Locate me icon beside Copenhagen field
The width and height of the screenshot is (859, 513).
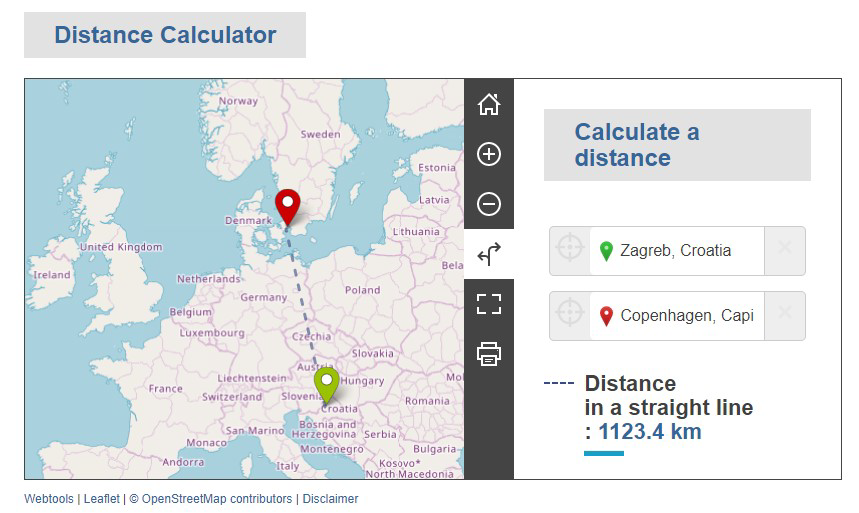click(x=569, y=316)
